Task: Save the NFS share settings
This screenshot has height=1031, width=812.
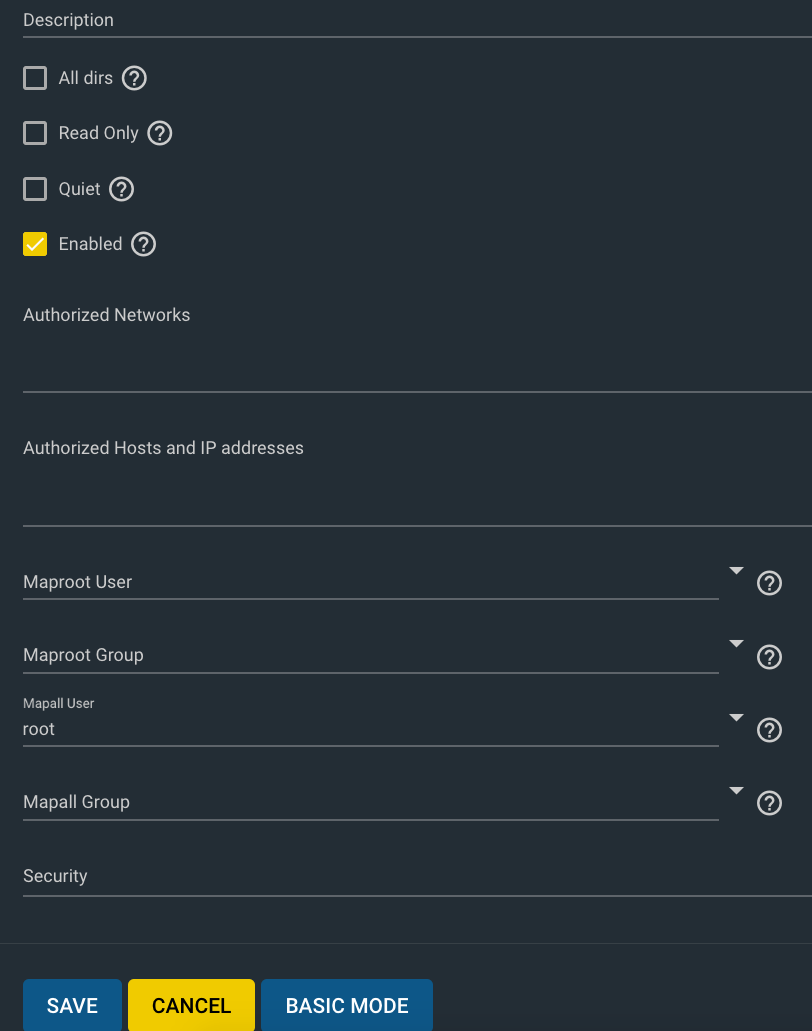Action: coord(72,1005)
